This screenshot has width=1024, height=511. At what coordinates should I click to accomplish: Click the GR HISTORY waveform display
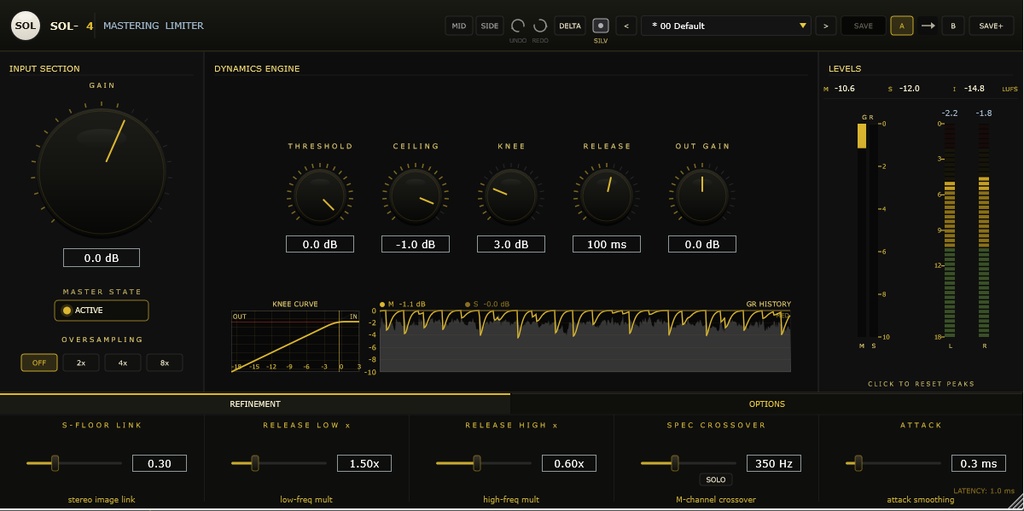point(585,341)
